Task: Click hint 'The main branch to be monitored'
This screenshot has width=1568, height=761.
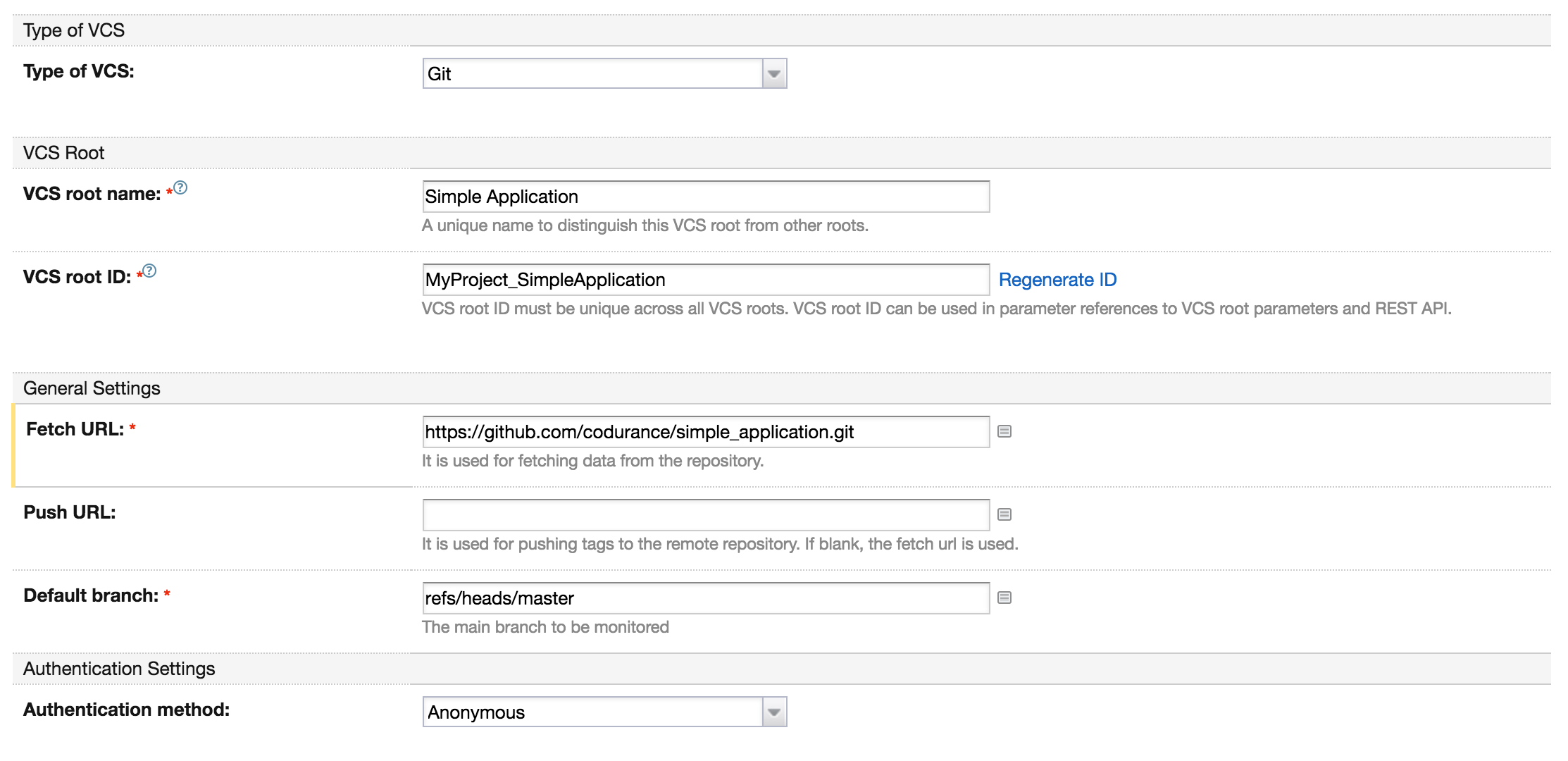Action: click(545, 627)
